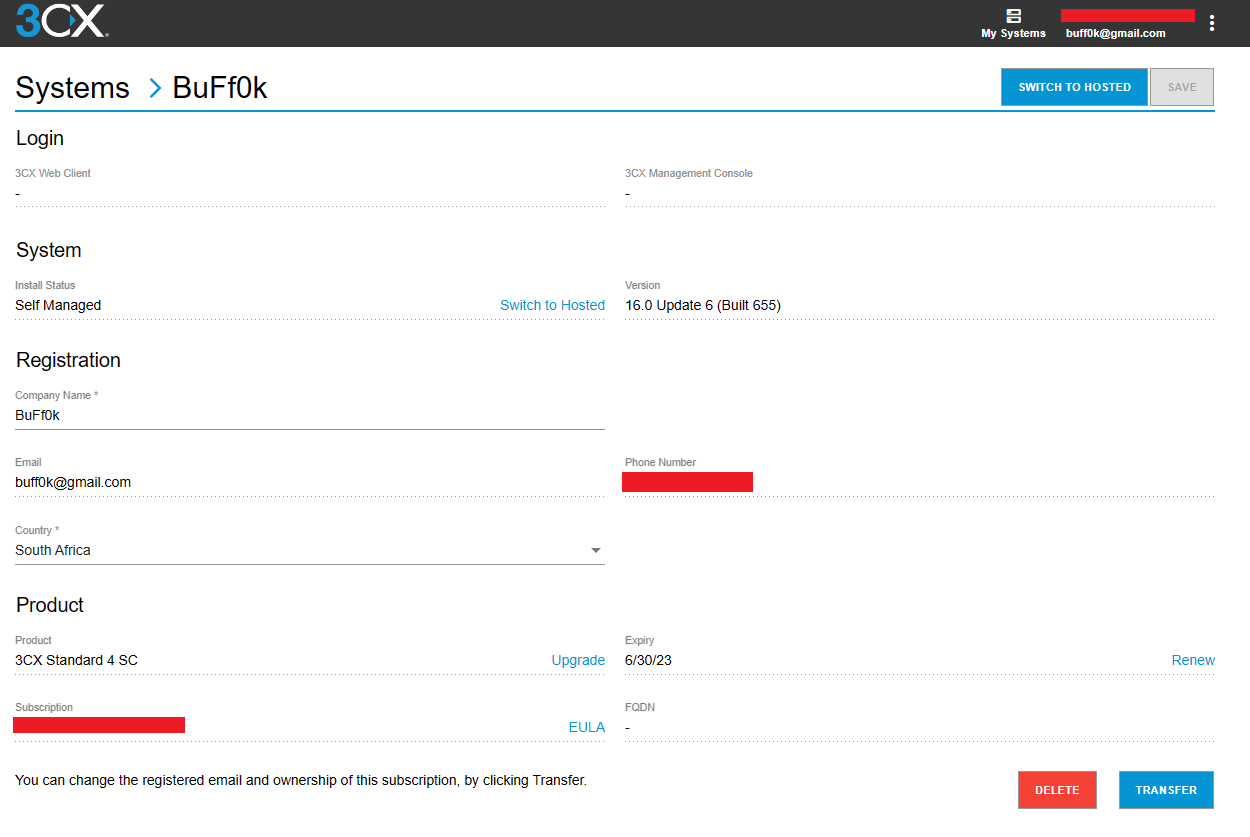Click the South Africa country value
The image size is (1250, 837).
coord(53,550)
